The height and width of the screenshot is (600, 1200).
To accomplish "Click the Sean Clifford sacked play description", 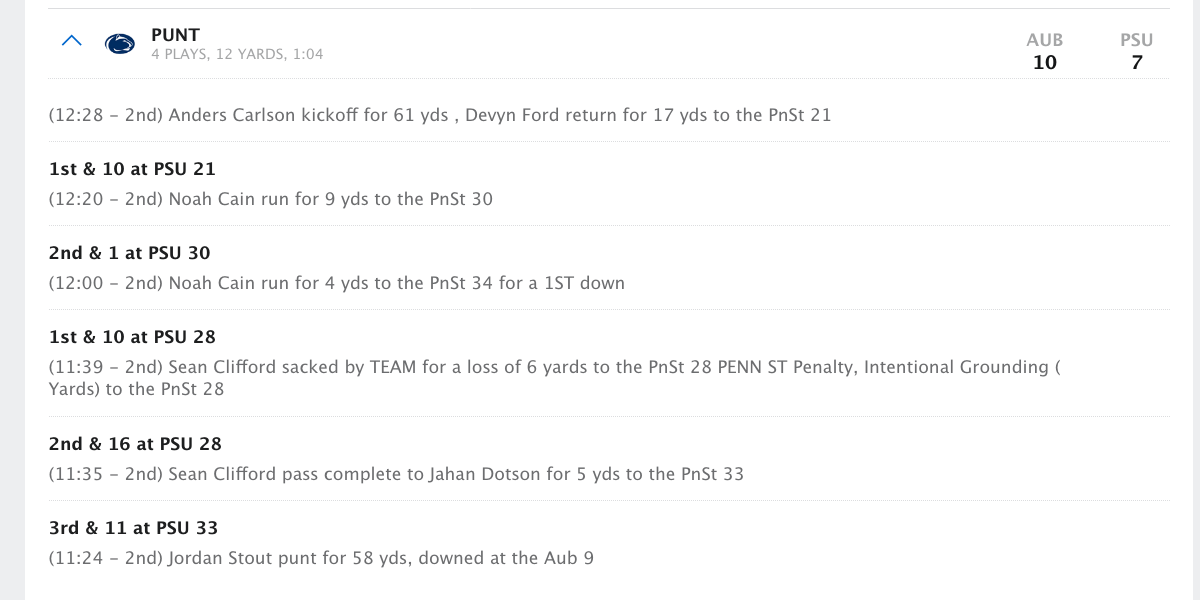I will (555, 378).
